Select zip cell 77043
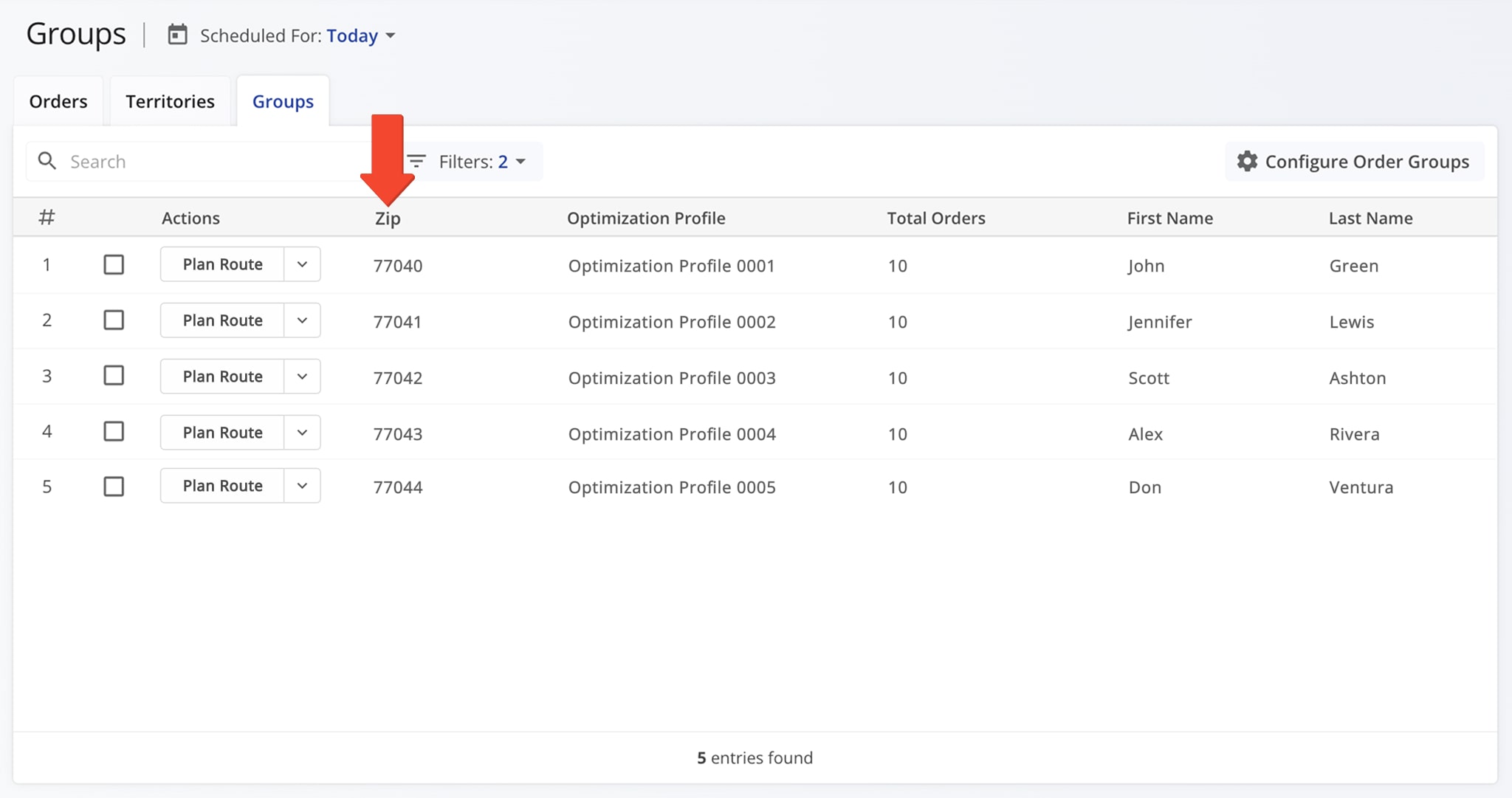 click(x=398, y=434)
